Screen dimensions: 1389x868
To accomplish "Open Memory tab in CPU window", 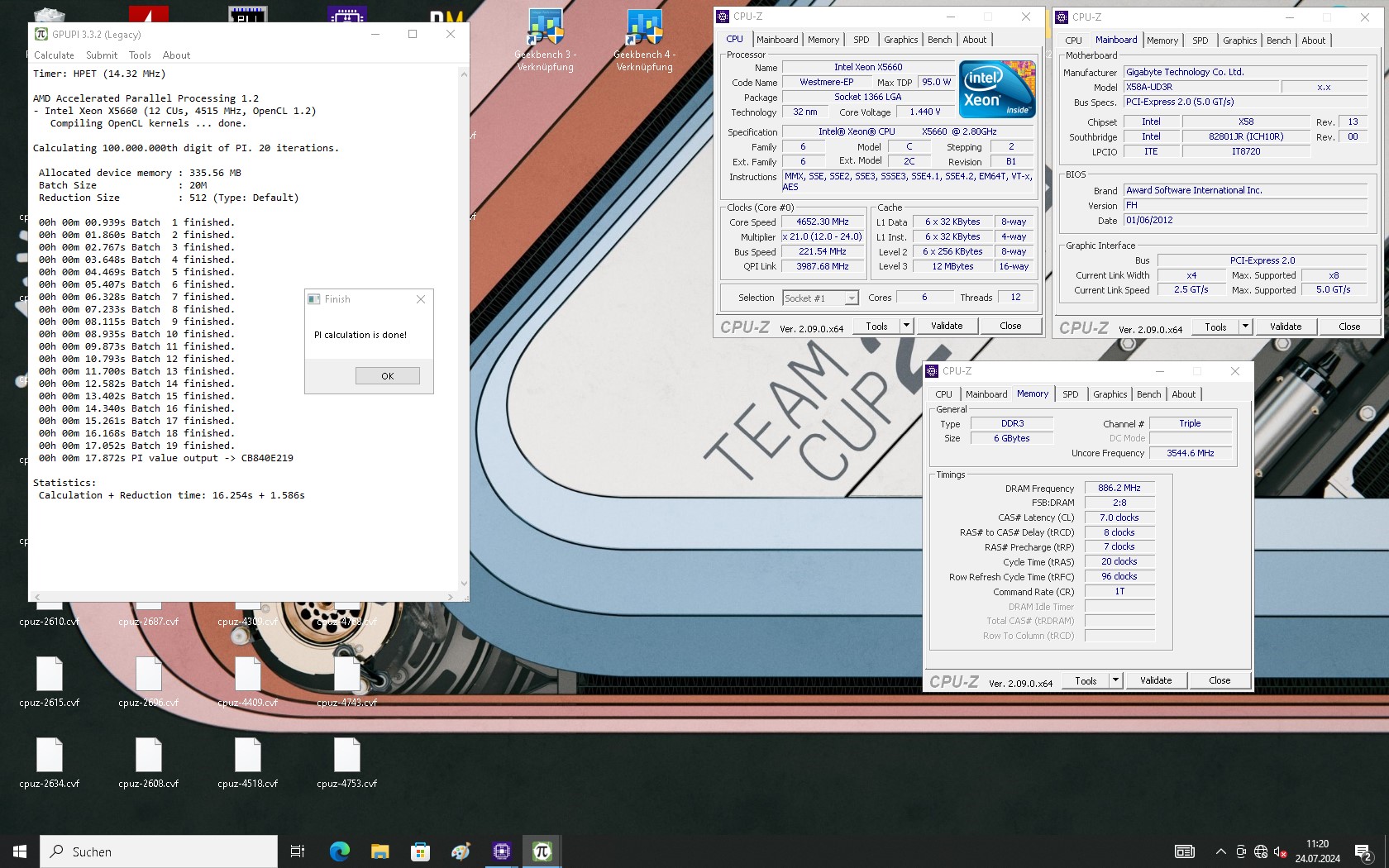I will pyautogui.click(x=823, y=40).
